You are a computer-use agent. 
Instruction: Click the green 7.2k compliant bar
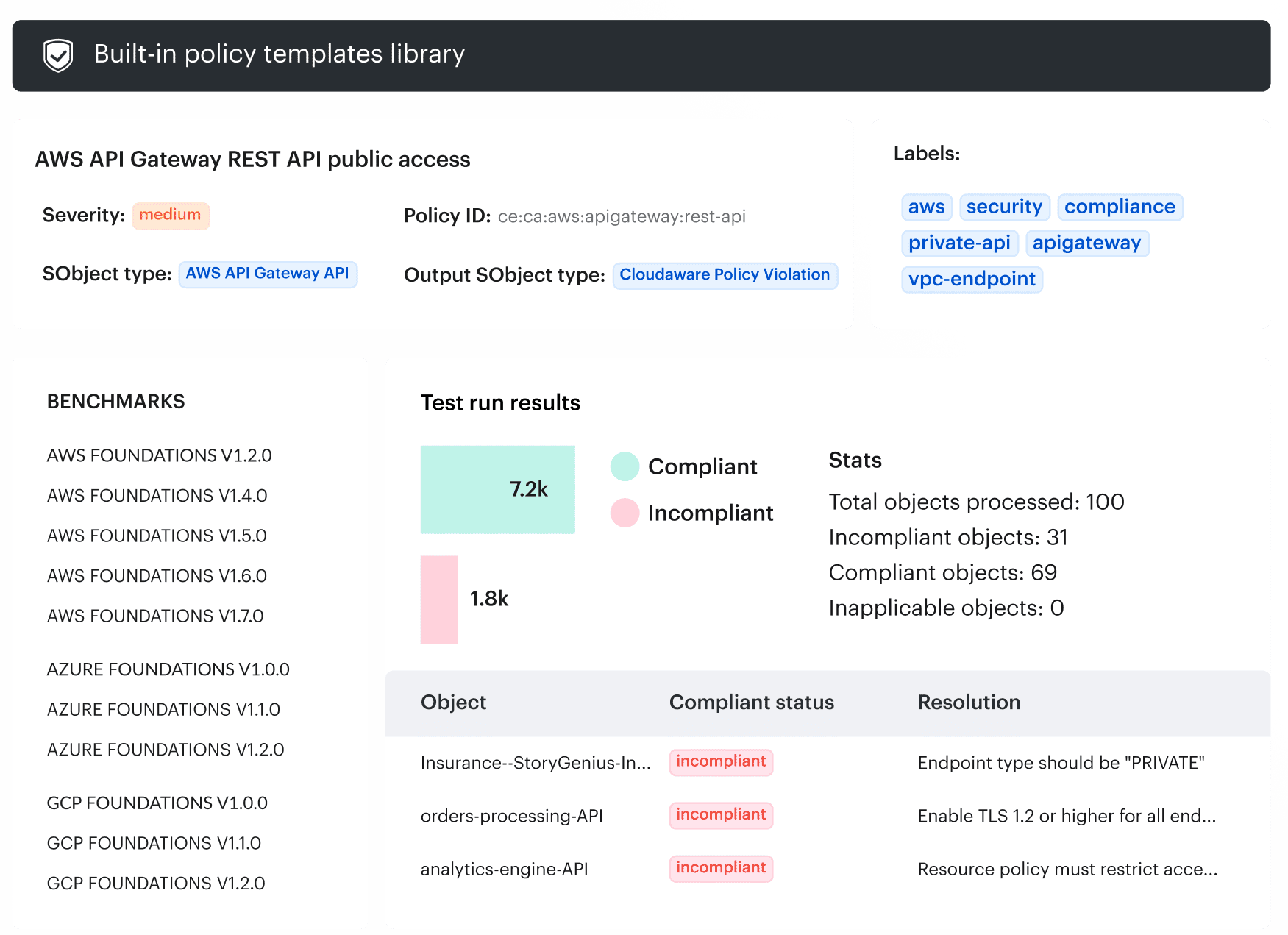(x=497, y=489)
